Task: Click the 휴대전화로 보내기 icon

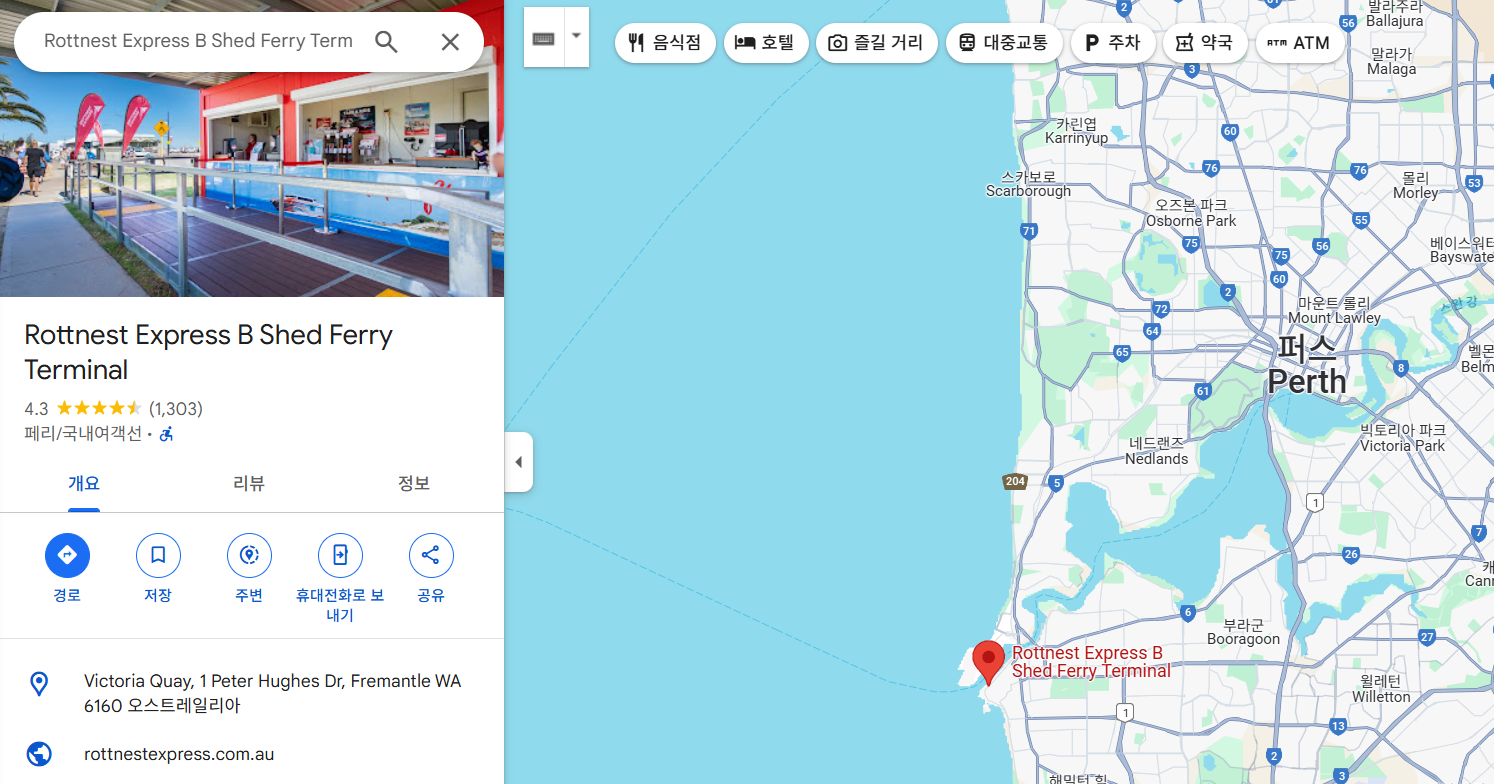Action: click(340, 555)
